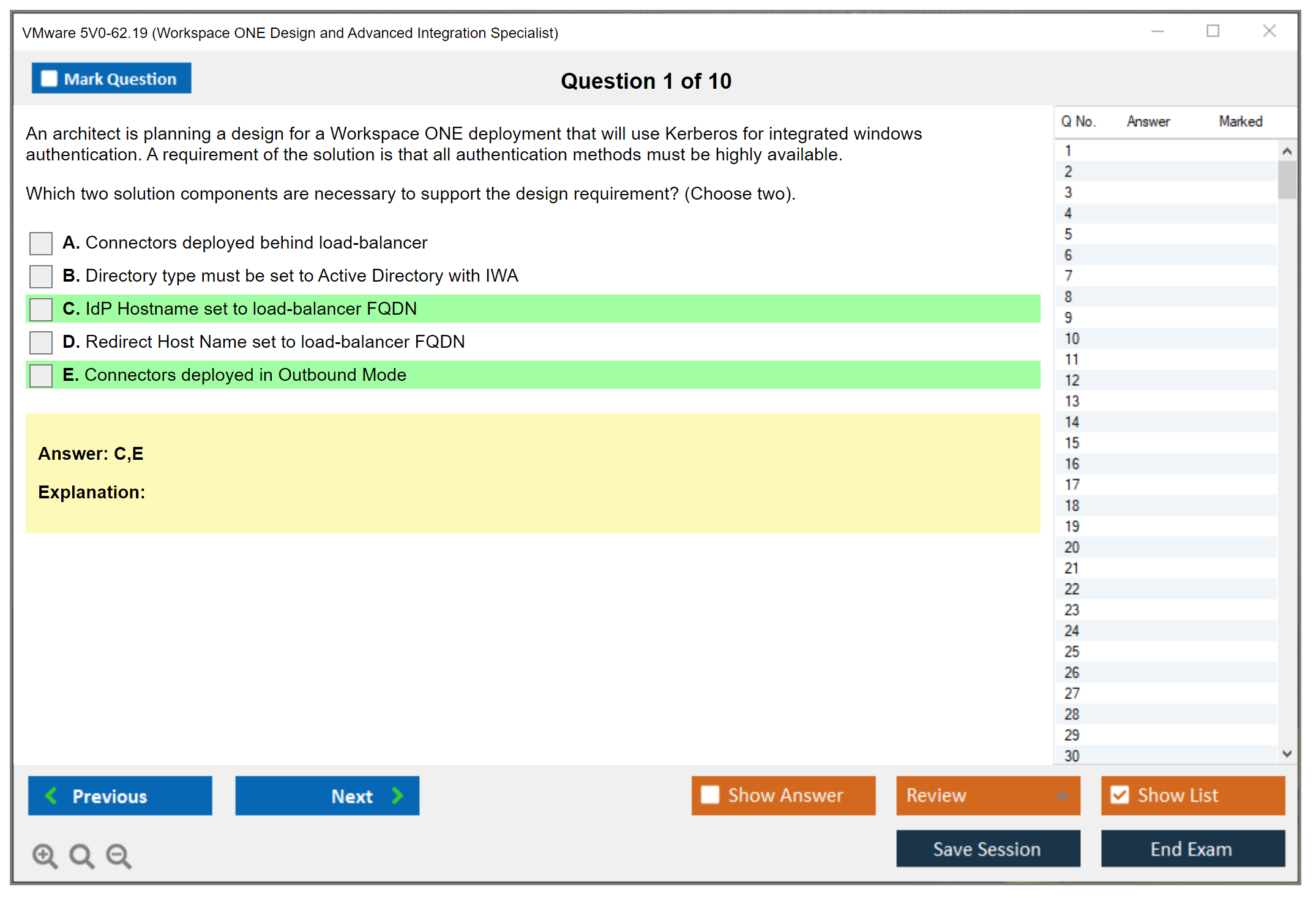Check option A Connectors behind load-balancer
Image resolution: width=1316 pixels, height=900 pixels.
pyautogui.click(x=41, y=243)
